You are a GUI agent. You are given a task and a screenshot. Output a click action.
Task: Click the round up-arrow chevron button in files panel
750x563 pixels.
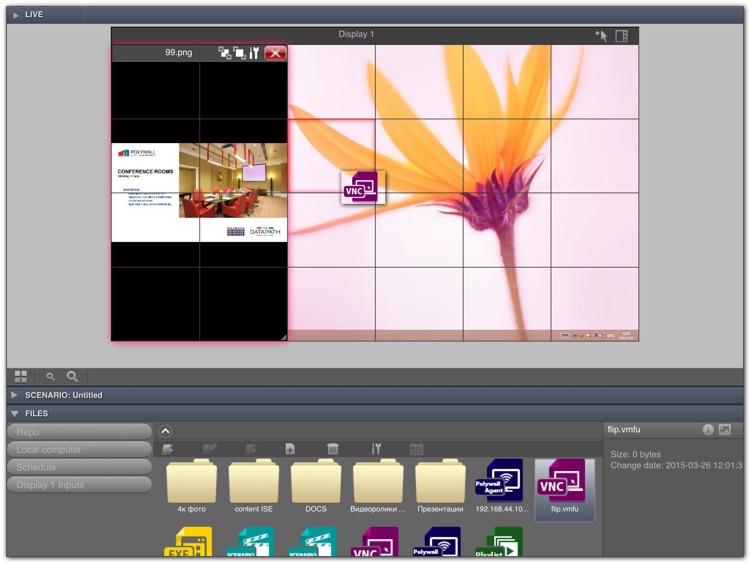pos(165,431)
